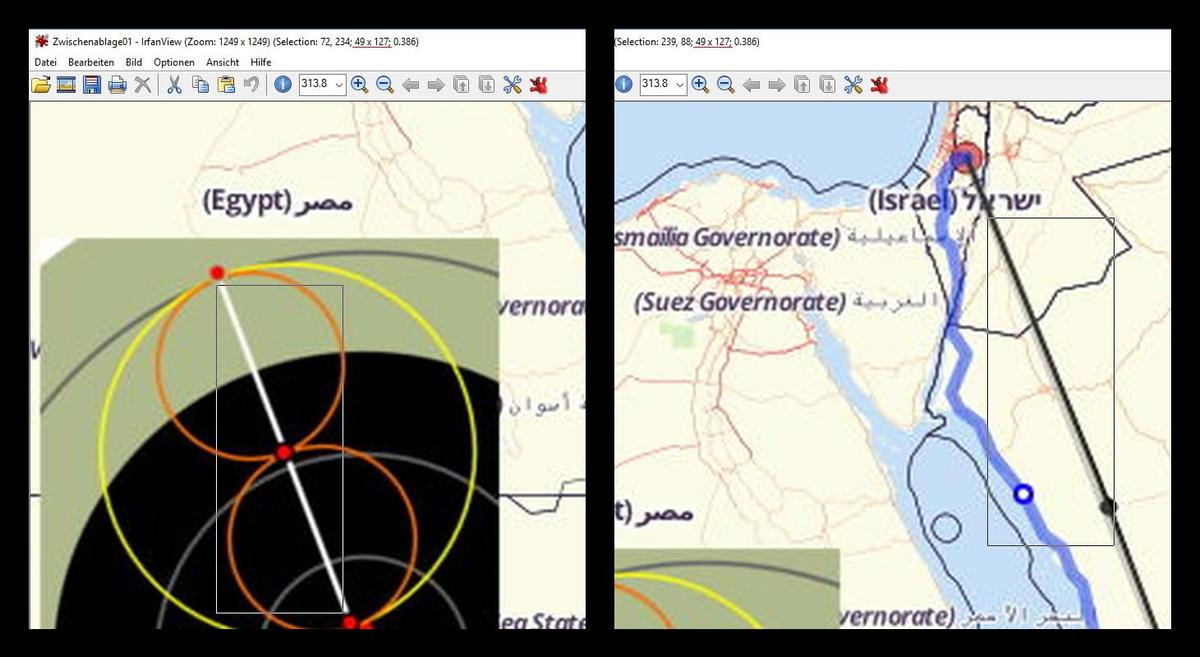Go to next image in right window

pos(777,85)
